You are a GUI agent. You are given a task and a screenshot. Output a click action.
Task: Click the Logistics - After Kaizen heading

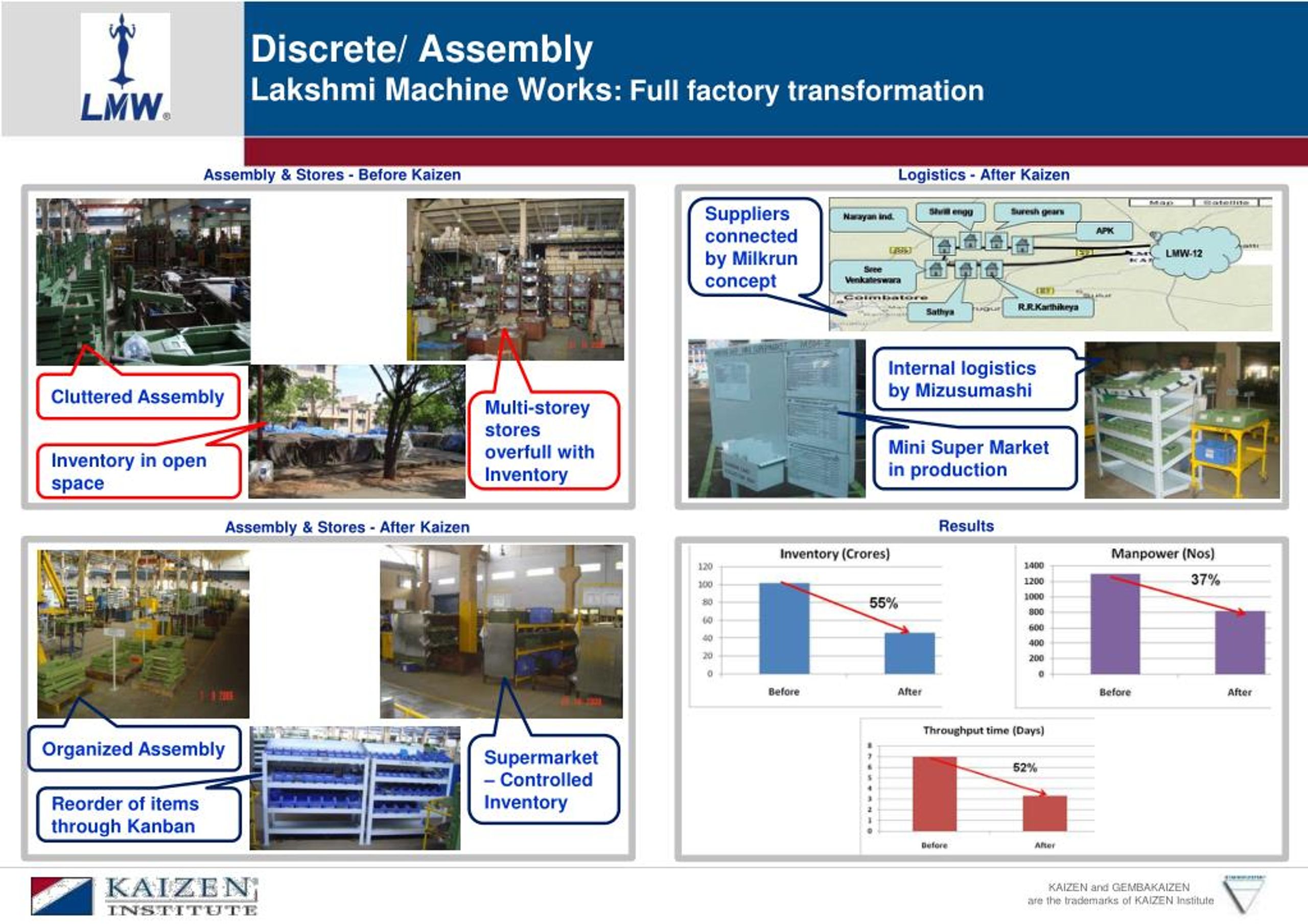click(984, 175)
